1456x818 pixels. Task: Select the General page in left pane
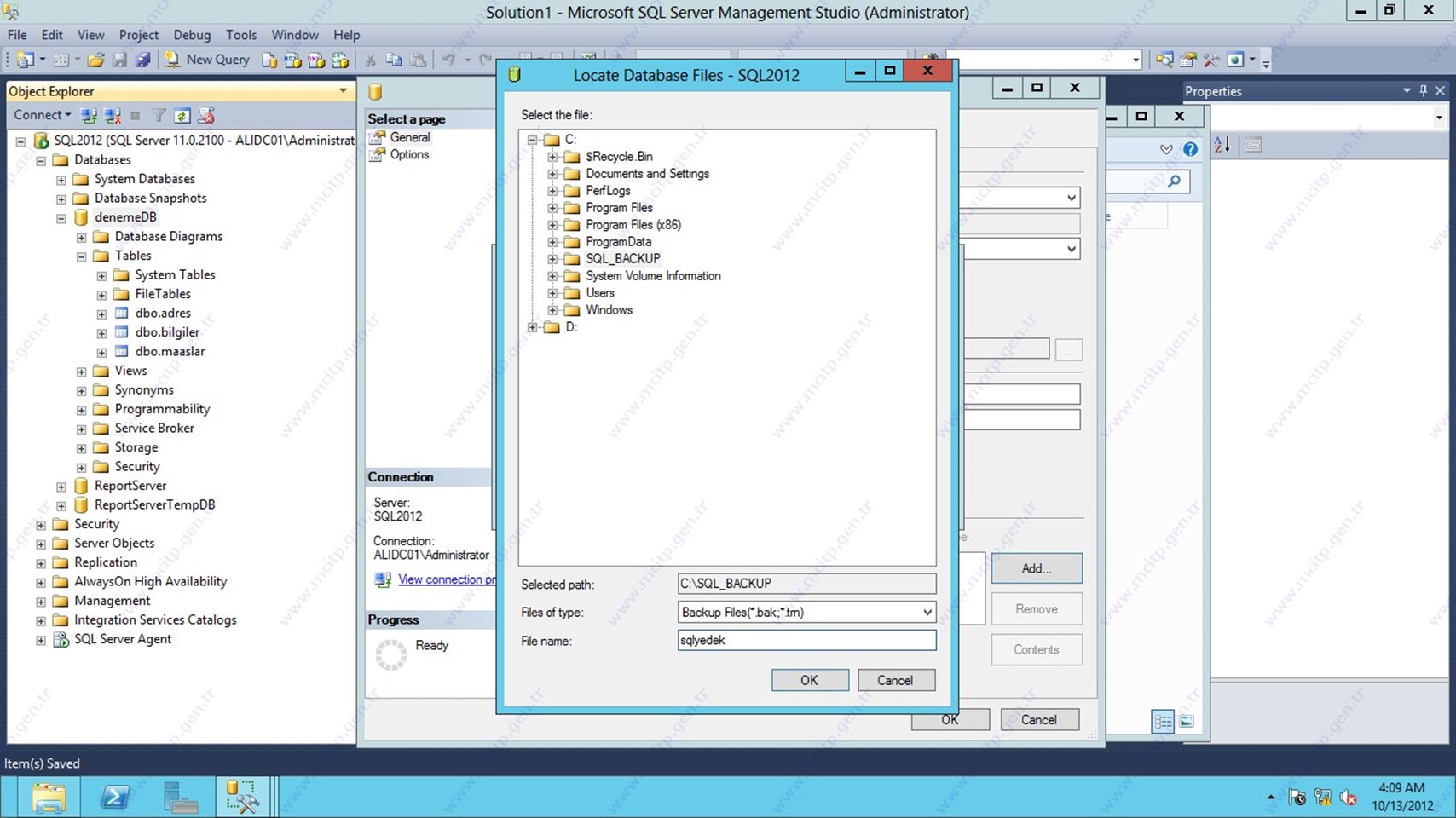point(409,137)
